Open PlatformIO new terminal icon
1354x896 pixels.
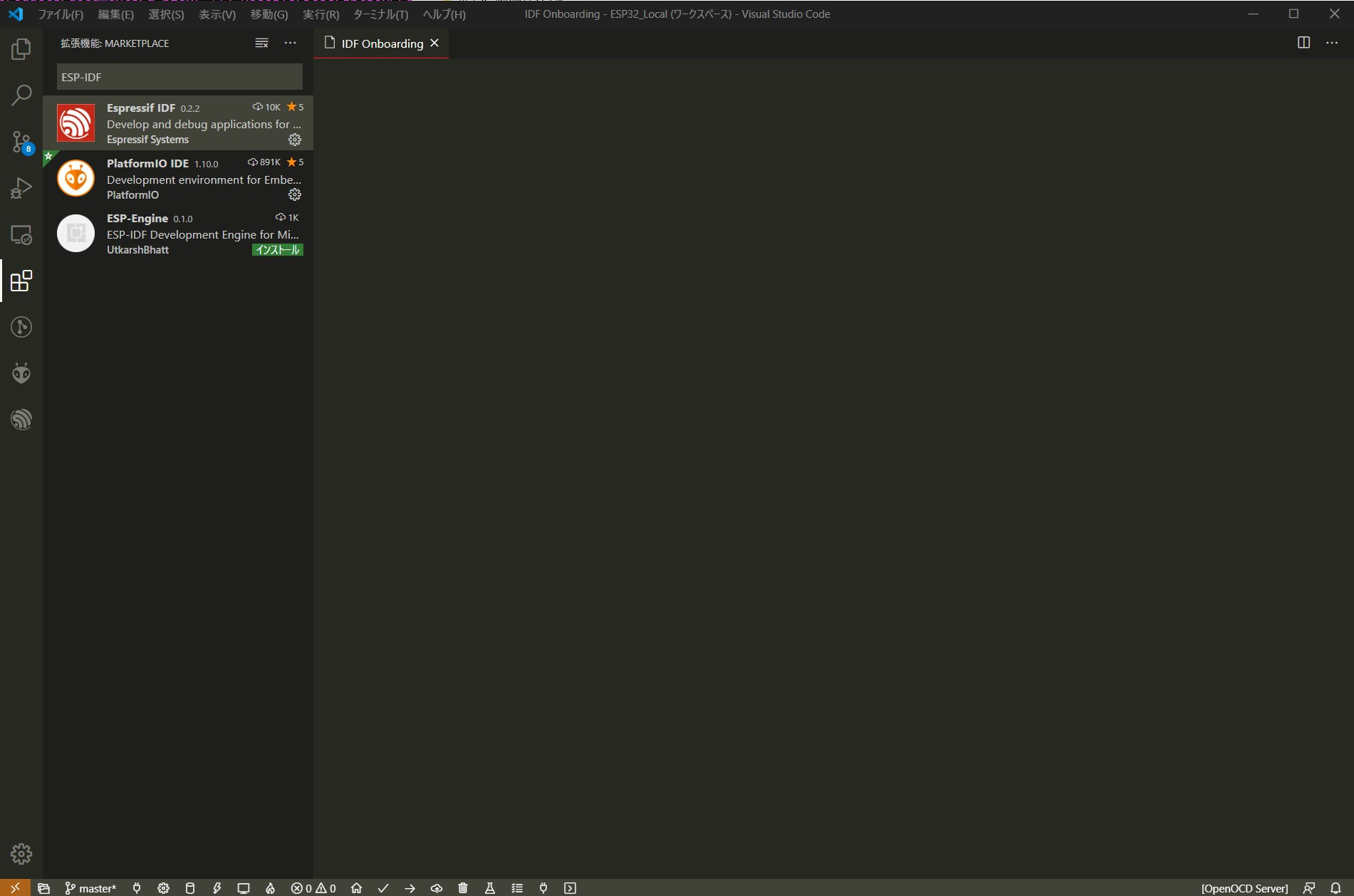pyautogui.click(x=570, y=888)
